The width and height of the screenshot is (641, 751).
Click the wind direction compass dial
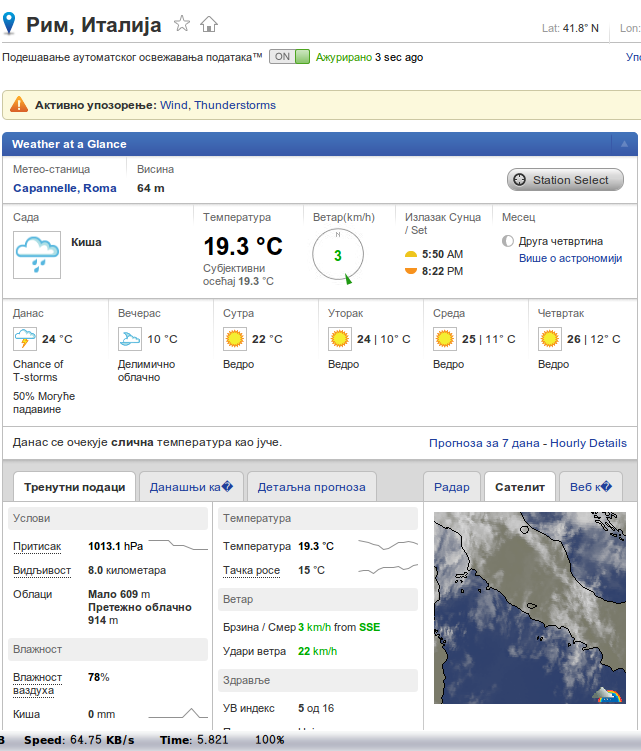click(x=338, y=255)
